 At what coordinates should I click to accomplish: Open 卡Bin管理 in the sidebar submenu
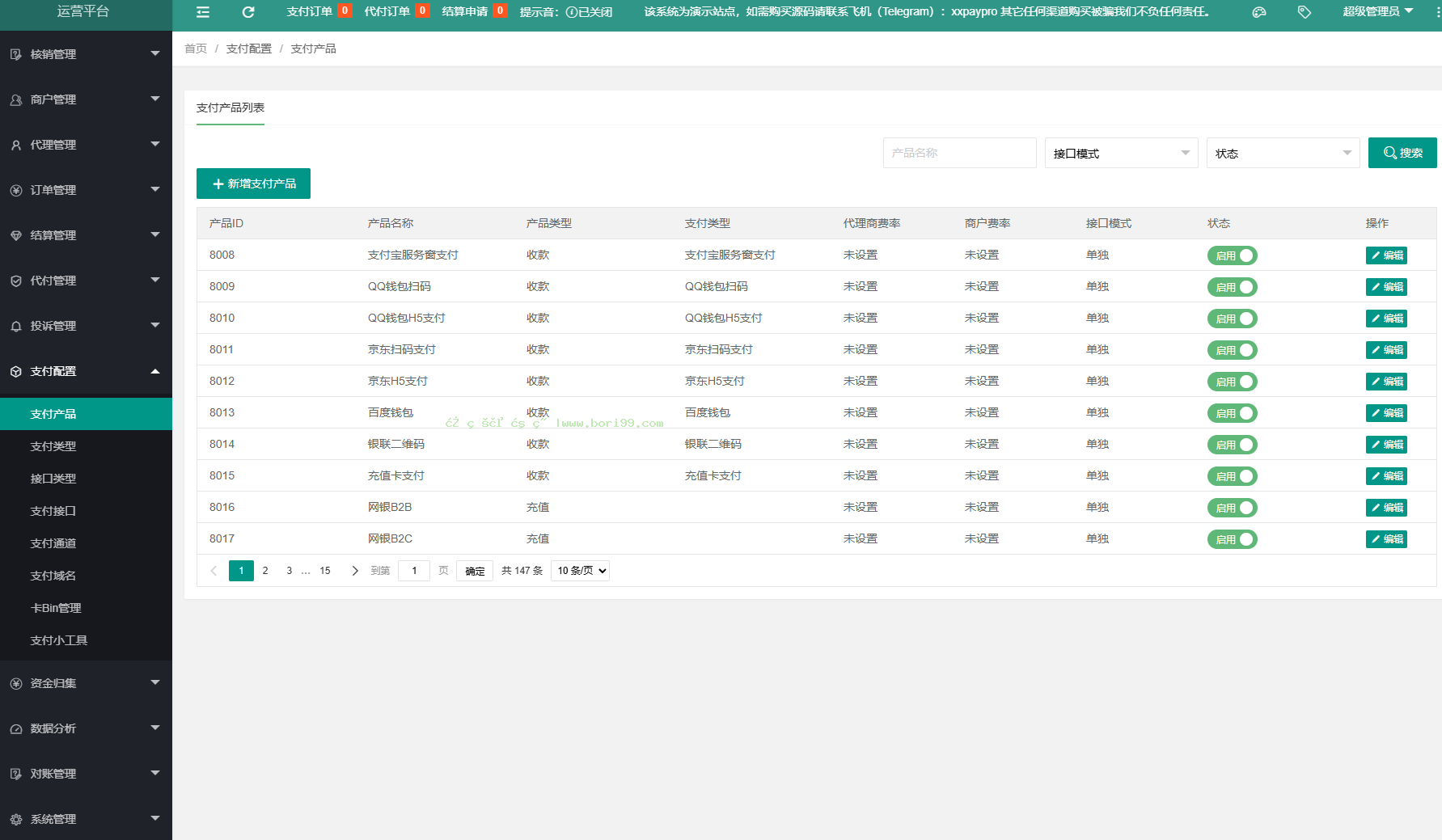coord(86,608)
